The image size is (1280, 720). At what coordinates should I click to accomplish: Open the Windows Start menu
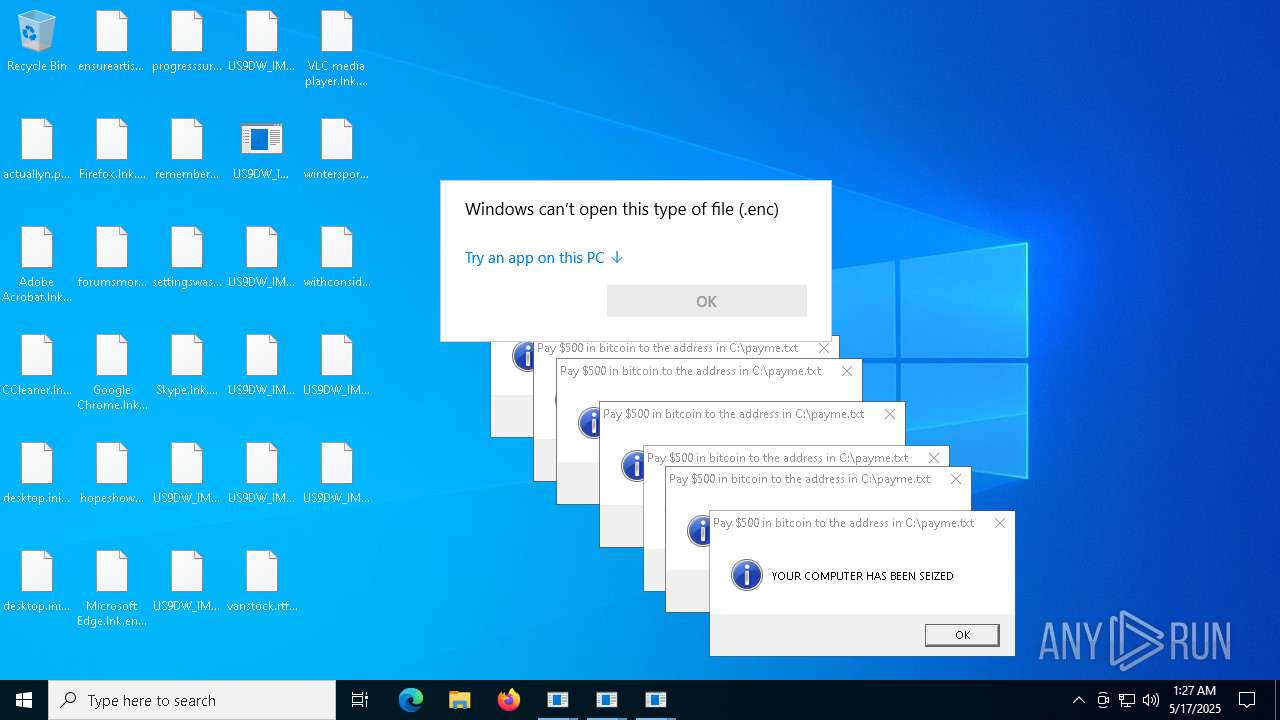click(24, 700)
